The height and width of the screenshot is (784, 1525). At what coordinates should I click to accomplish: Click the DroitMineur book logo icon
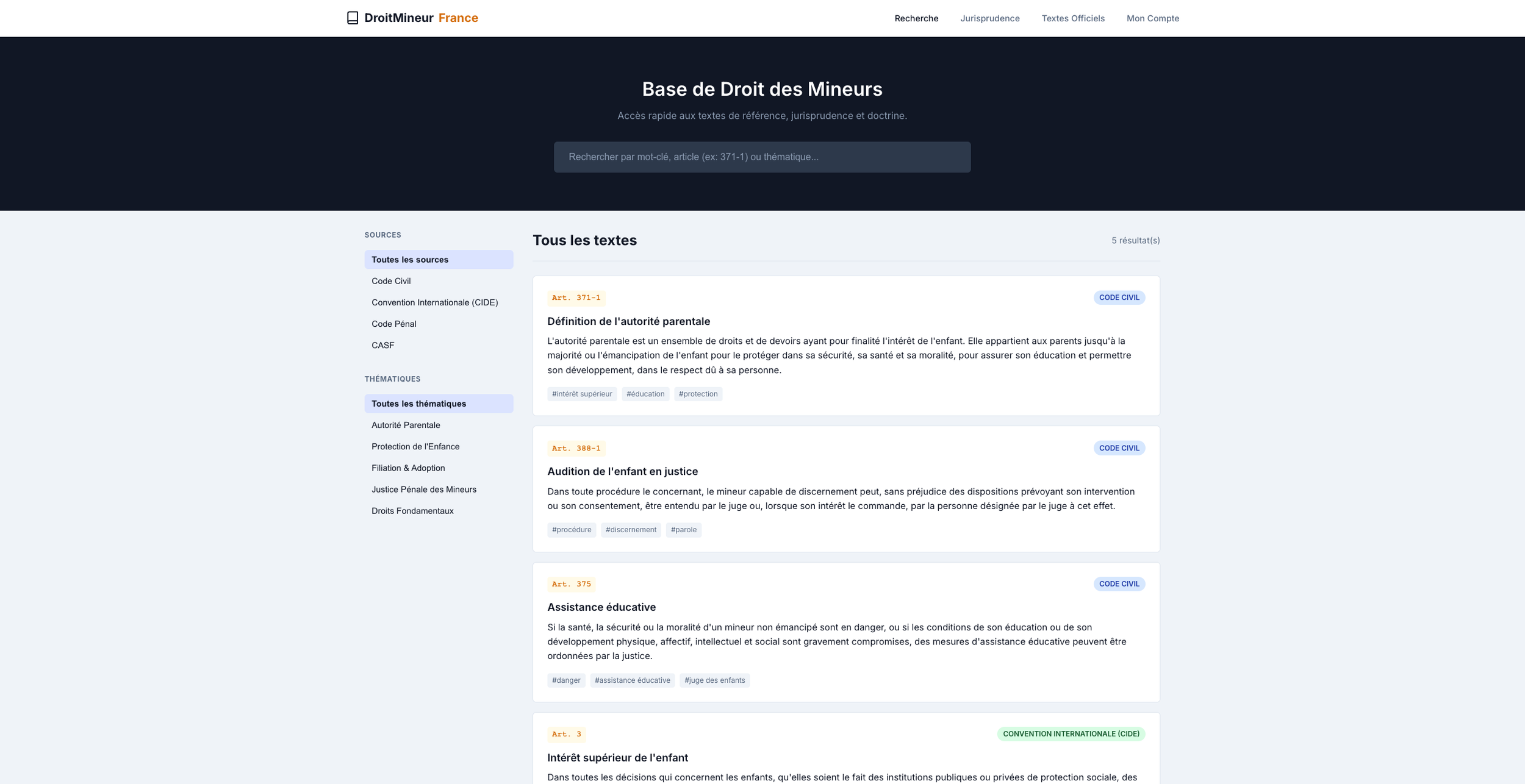352,18
